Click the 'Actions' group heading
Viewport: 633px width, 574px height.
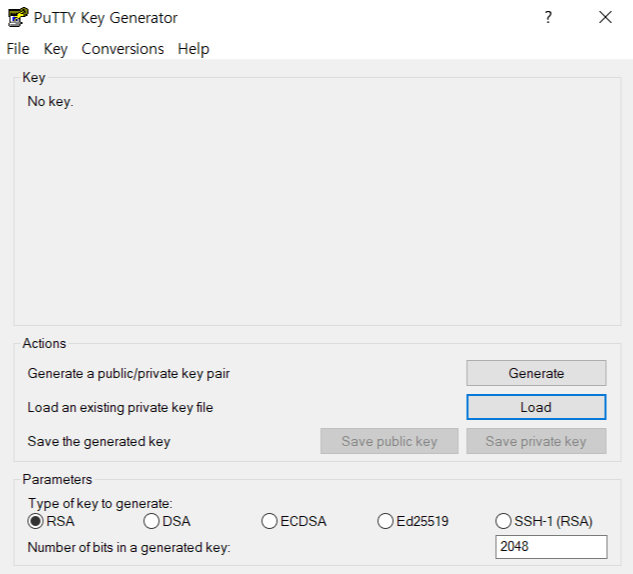44,343
